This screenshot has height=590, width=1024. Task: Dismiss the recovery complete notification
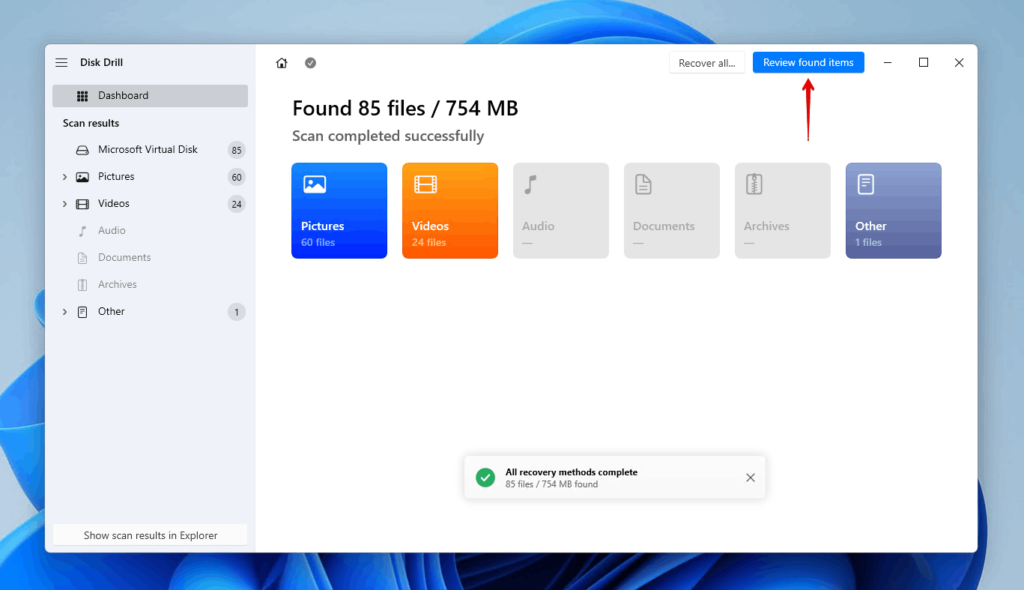tap(750, 478)
